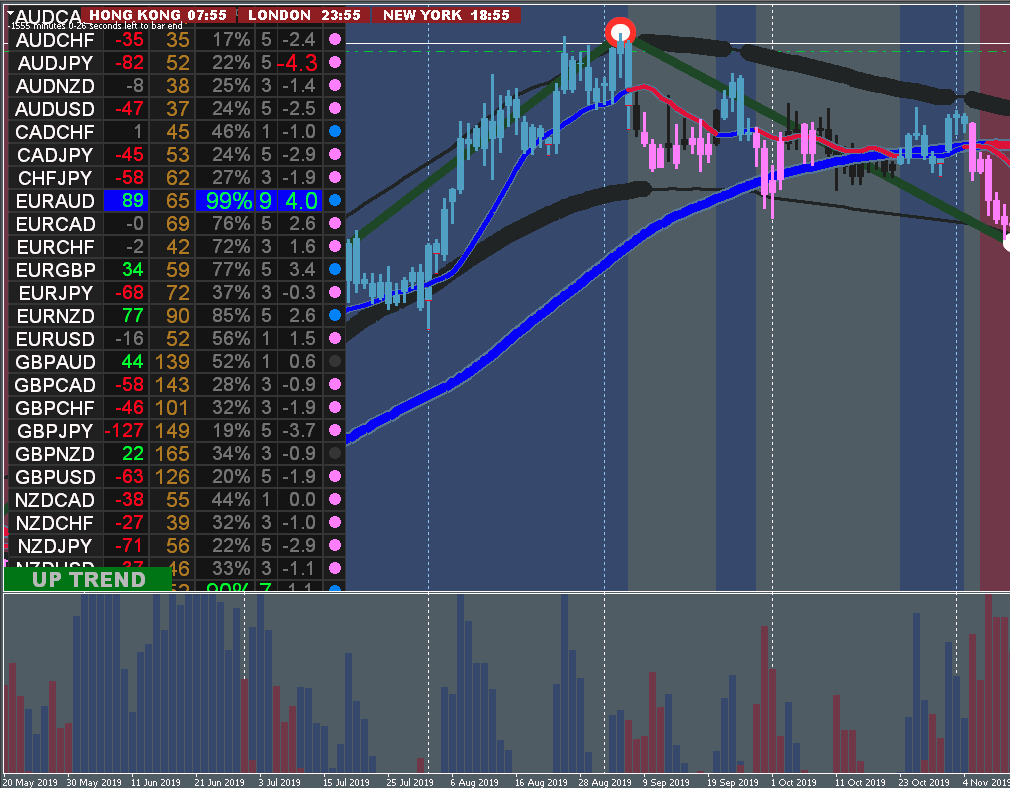This screenshot has width=1010, height=788.
Task: Click the LONDON 23:55 session label
Action: [x=304, y=15]
